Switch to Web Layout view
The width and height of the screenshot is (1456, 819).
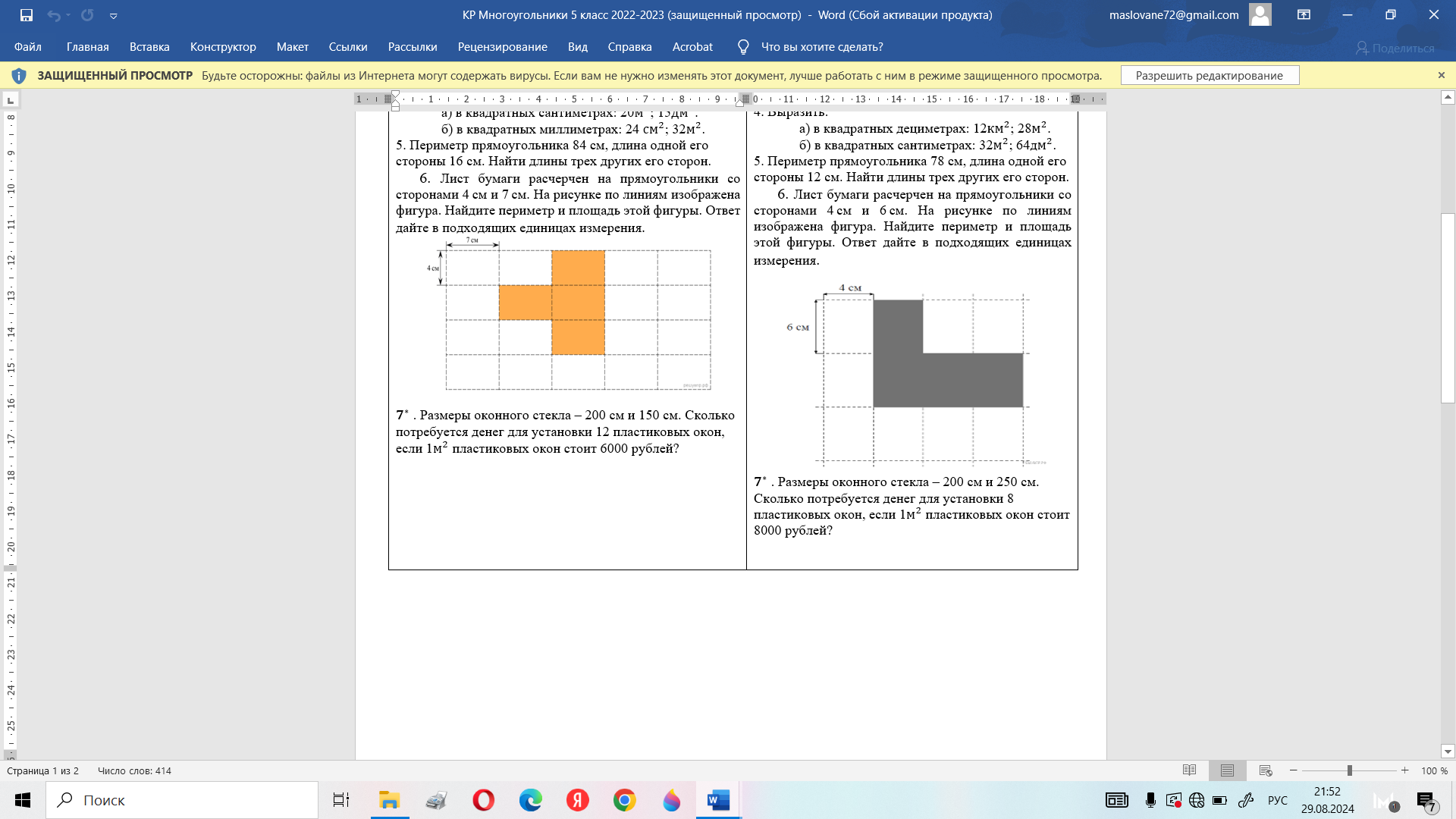(x=1266, y=770)
